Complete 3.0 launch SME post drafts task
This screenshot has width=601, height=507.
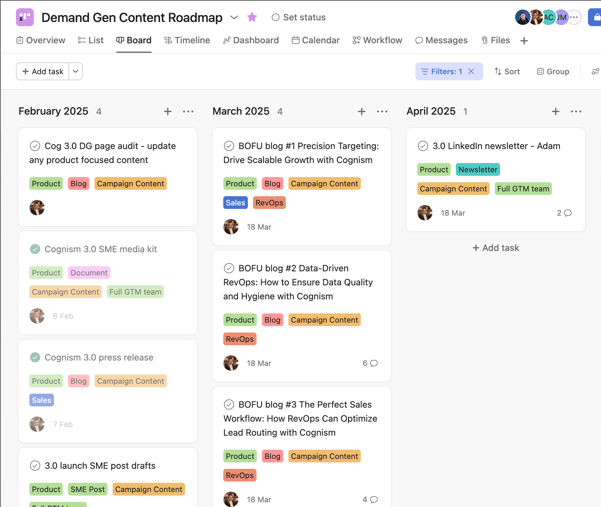coord(35,466)
